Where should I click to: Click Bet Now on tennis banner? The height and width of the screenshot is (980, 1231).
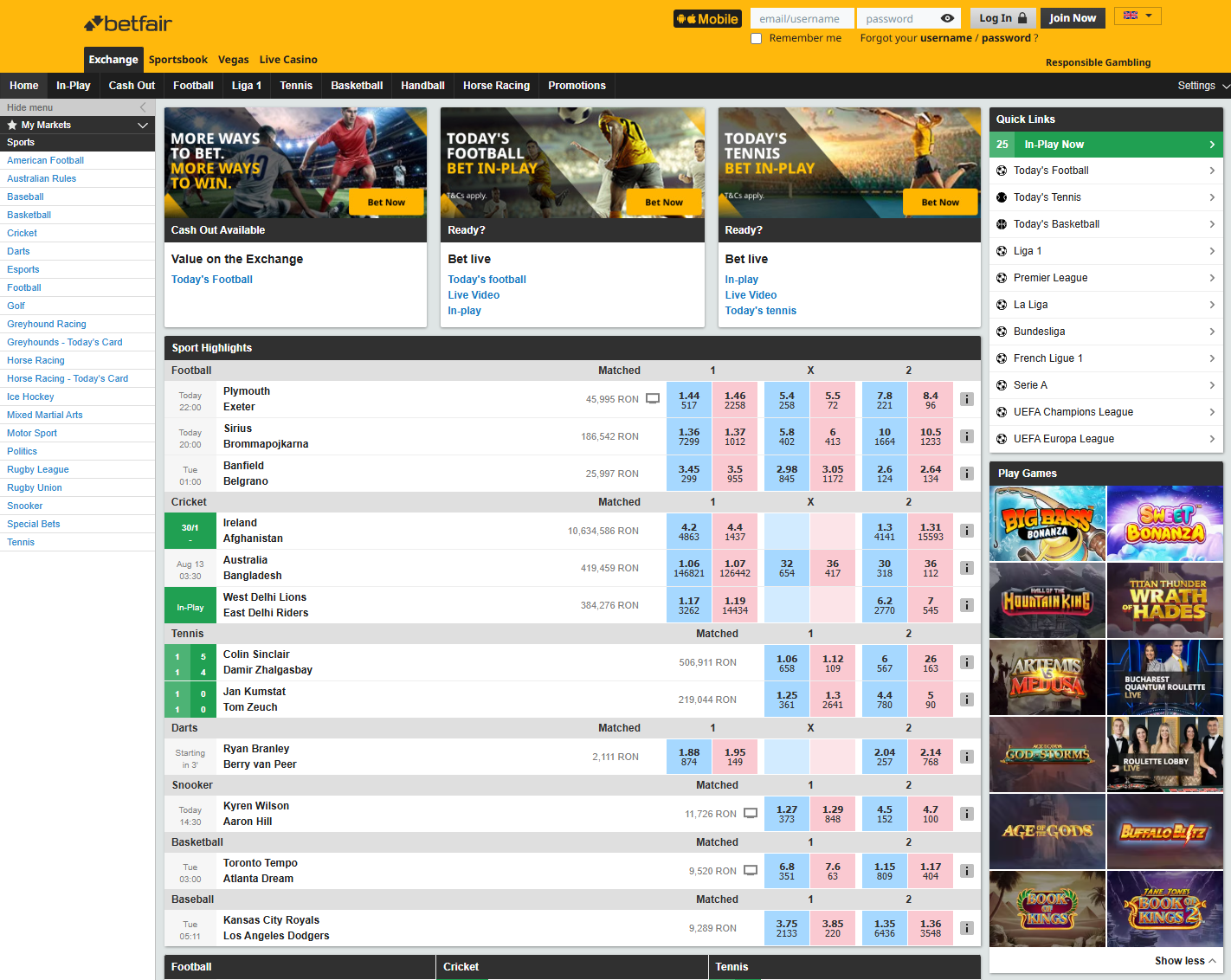click(x=940, y=202)
